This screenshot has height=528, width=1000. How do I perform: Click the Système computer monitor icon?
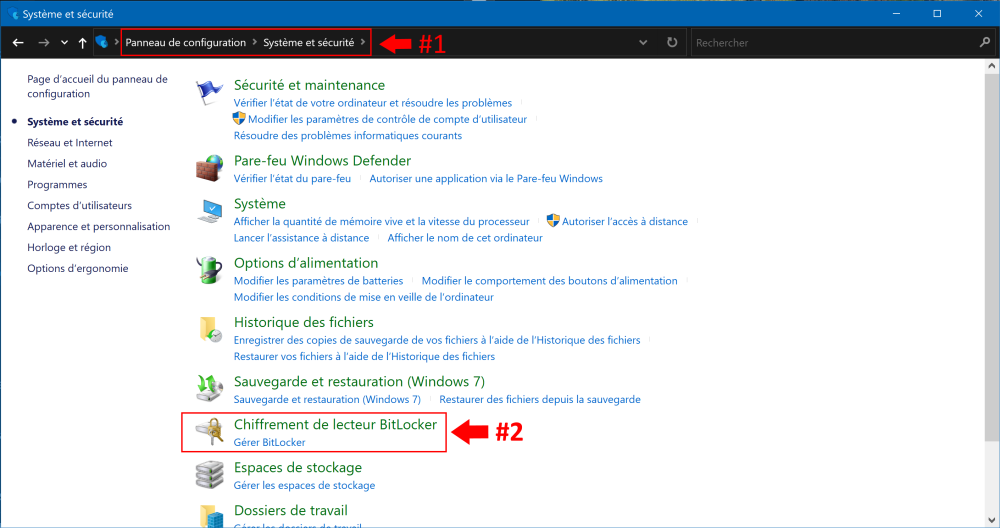coord(209,211)
